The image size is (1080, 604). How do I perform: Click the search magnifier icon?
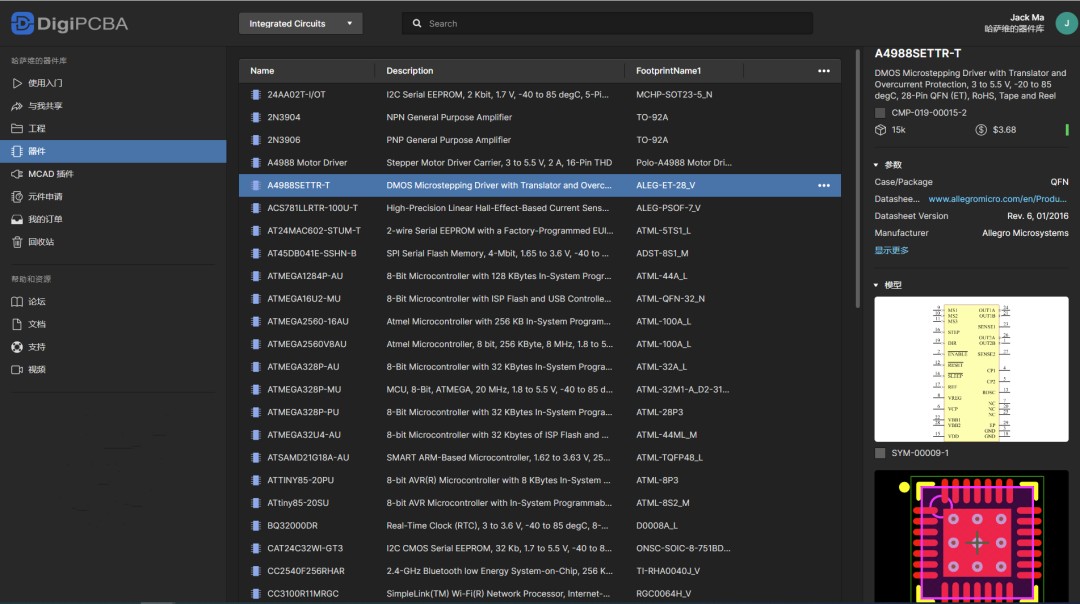pyautogui.click(x=417, y=23)
